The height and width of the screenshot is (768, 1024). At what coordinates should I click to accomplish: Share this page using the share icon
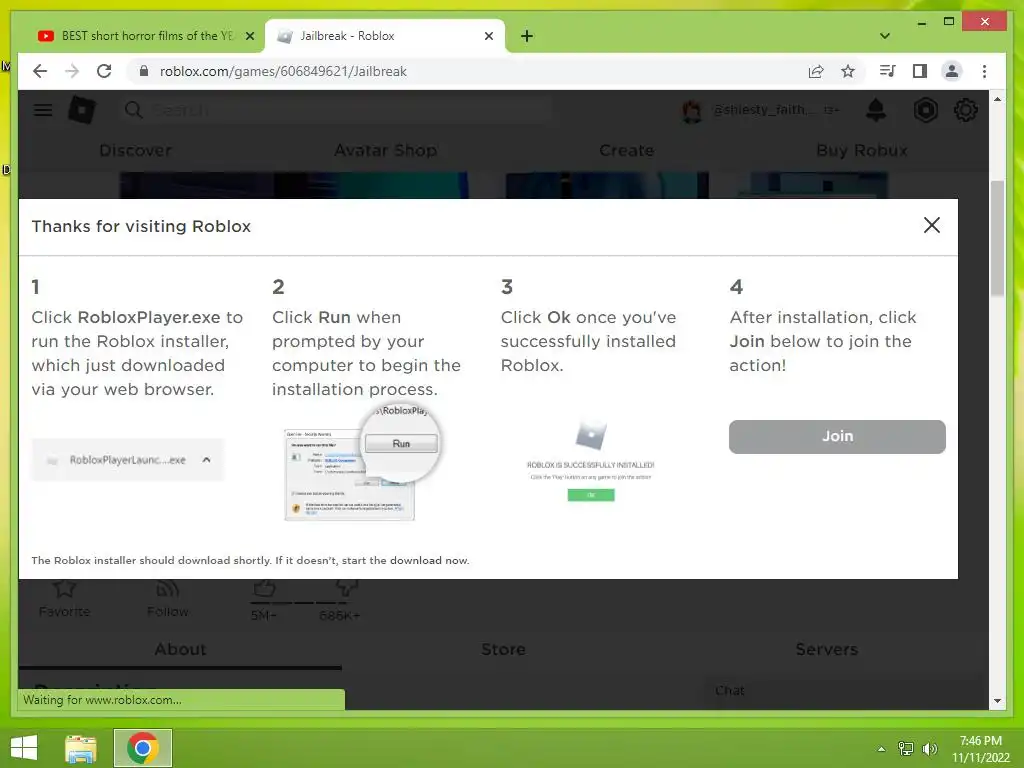816,71
